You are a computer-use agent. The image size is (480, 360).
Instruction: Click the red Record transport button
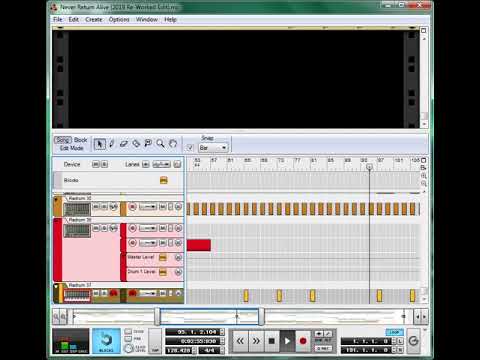click(x=303, y=341)
